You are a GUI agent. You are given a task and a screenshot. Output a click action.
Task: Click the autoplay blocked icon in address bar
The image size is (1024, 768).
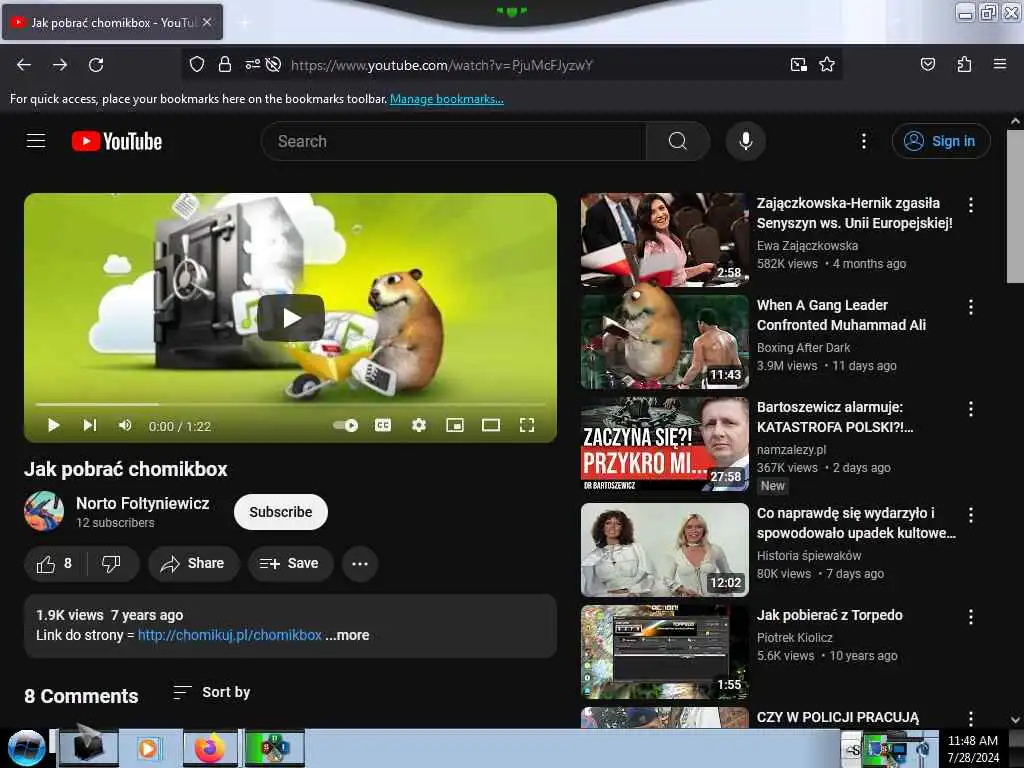(274, 64)
